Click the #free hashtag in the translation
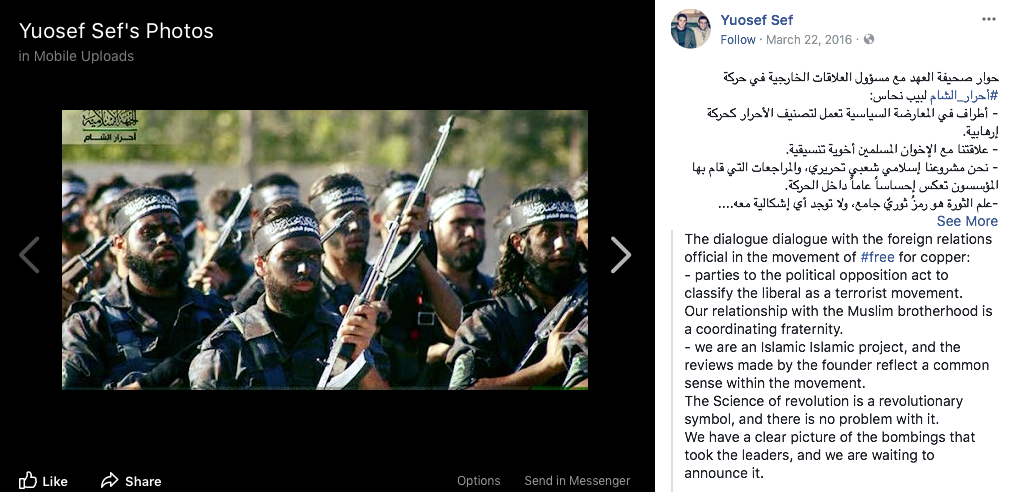The height and width of the screenshot is (492, 1015). pos(877,257)
